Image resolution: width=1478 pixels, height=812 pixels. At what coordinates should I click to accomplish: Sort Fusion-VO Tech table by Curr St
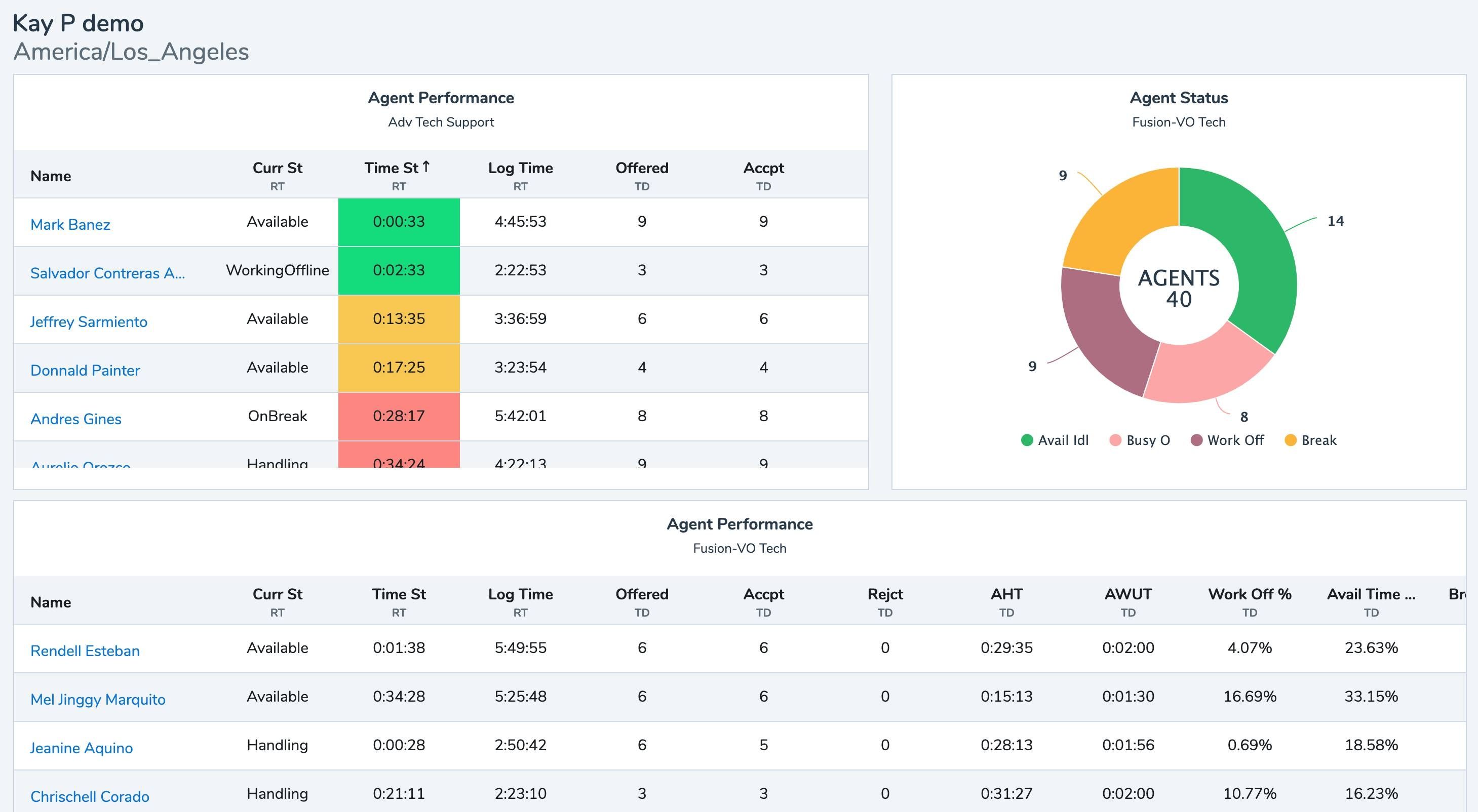tap(277, 594)
